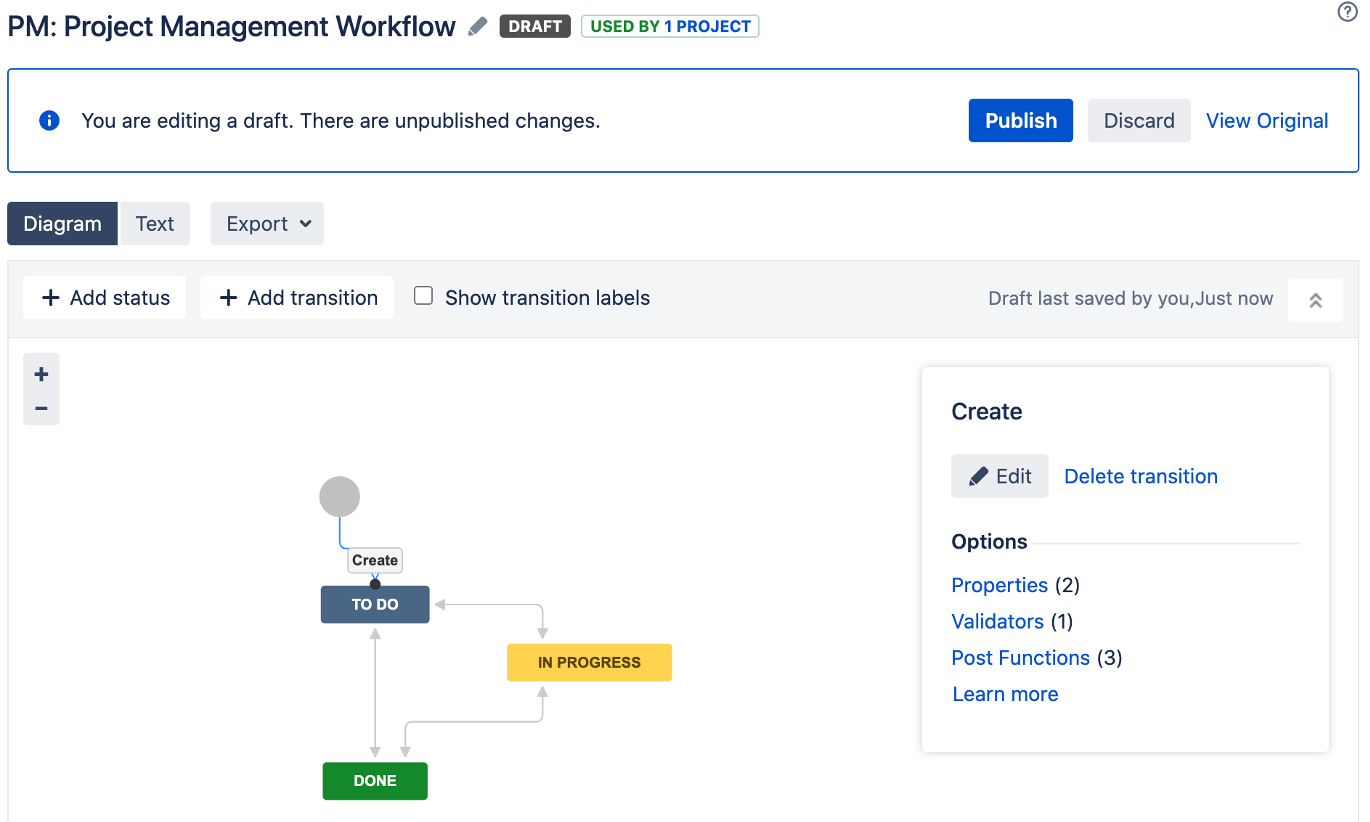Enable the Show transition labels checkbox
1370x822 pixels.
coord(423,295)
